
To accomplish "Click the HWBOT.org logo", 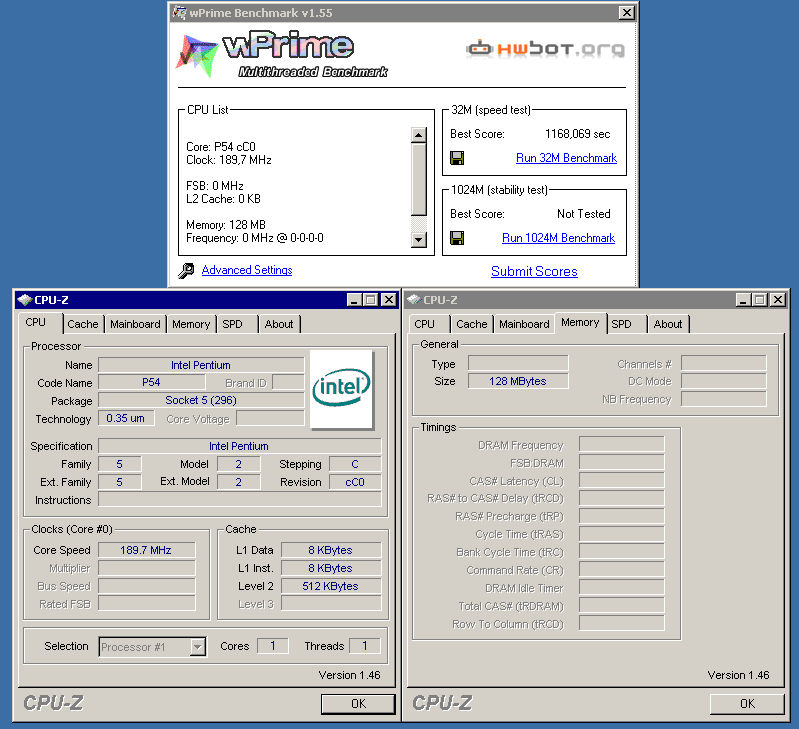I will click(545, 49).
